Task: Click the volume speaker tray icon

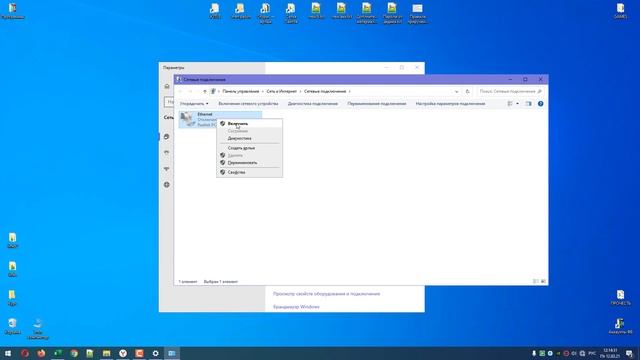Action: tap(574, 353)
